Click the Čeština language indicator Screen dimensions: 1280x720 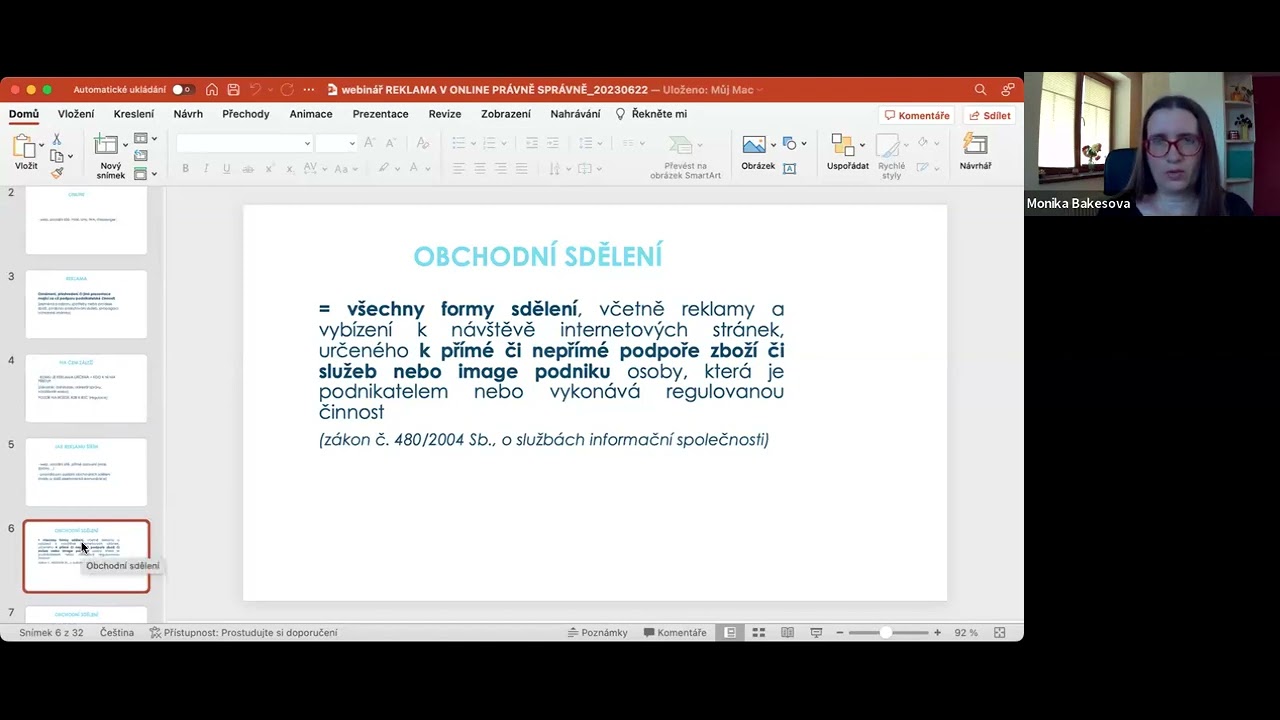pyautogui.click(x=117, y=632)
